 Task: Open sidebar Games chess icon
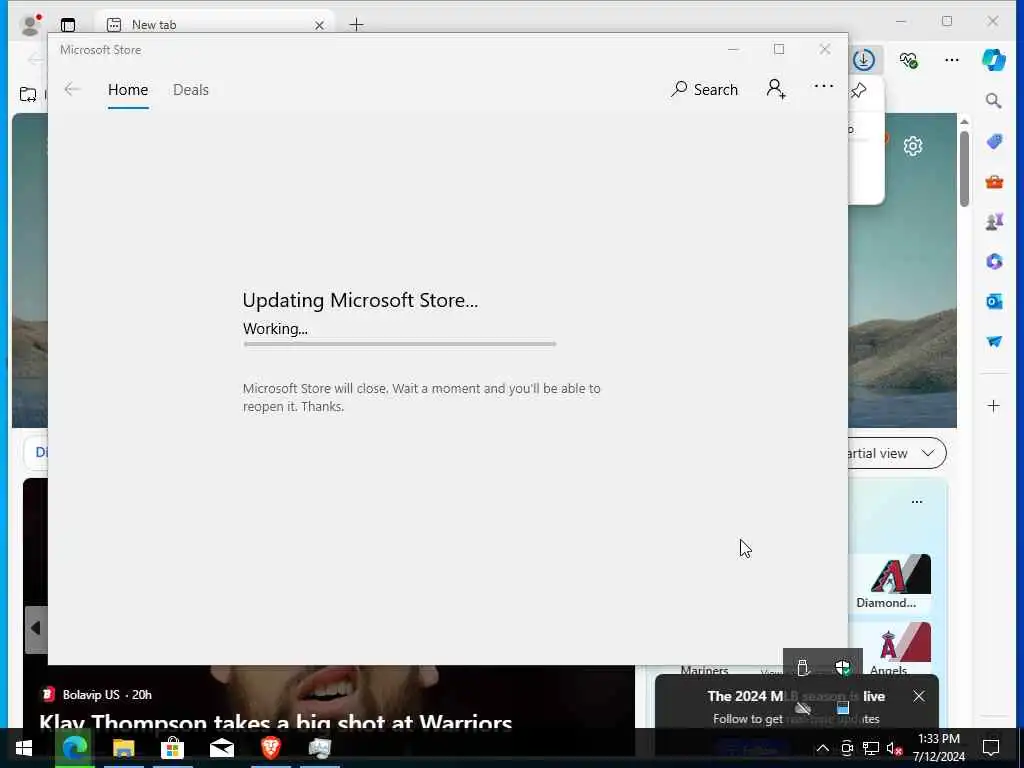(994, 222)
